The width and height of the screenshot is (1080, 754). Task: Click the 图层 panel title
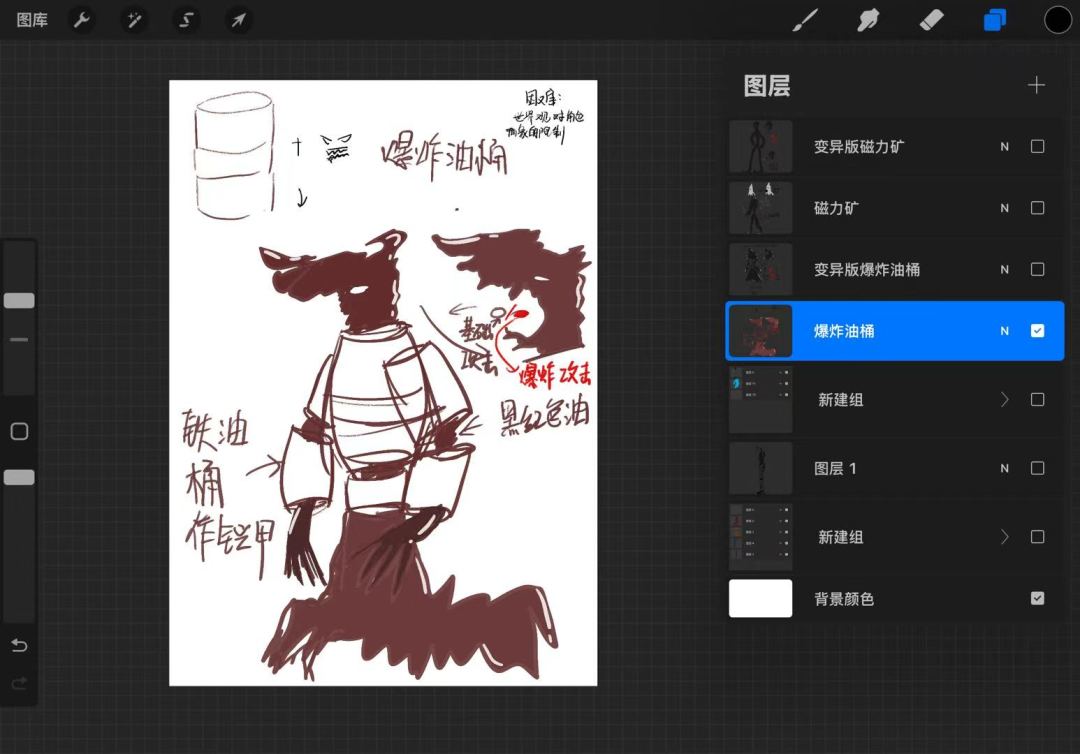[x=767, y=86]
